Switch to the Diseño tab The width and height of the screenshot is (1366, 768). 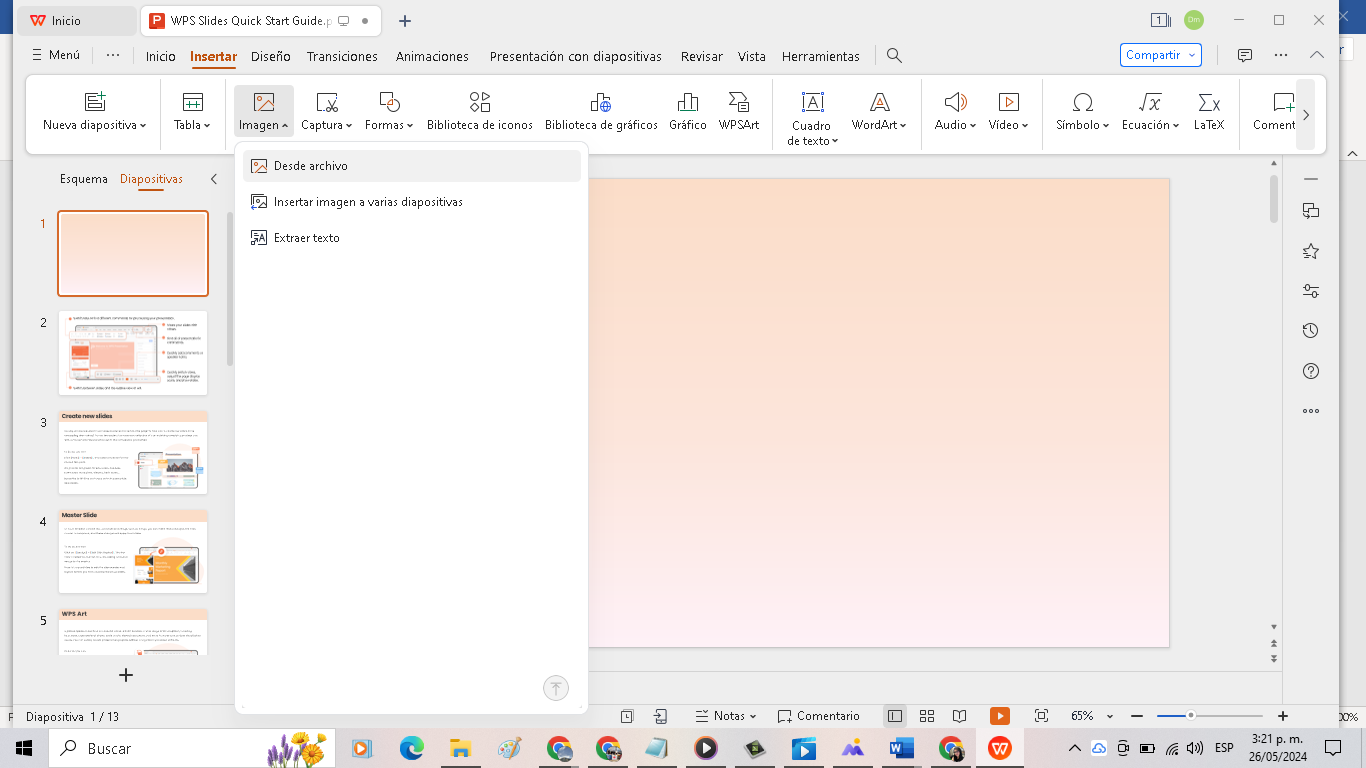(x=270, y=57)
